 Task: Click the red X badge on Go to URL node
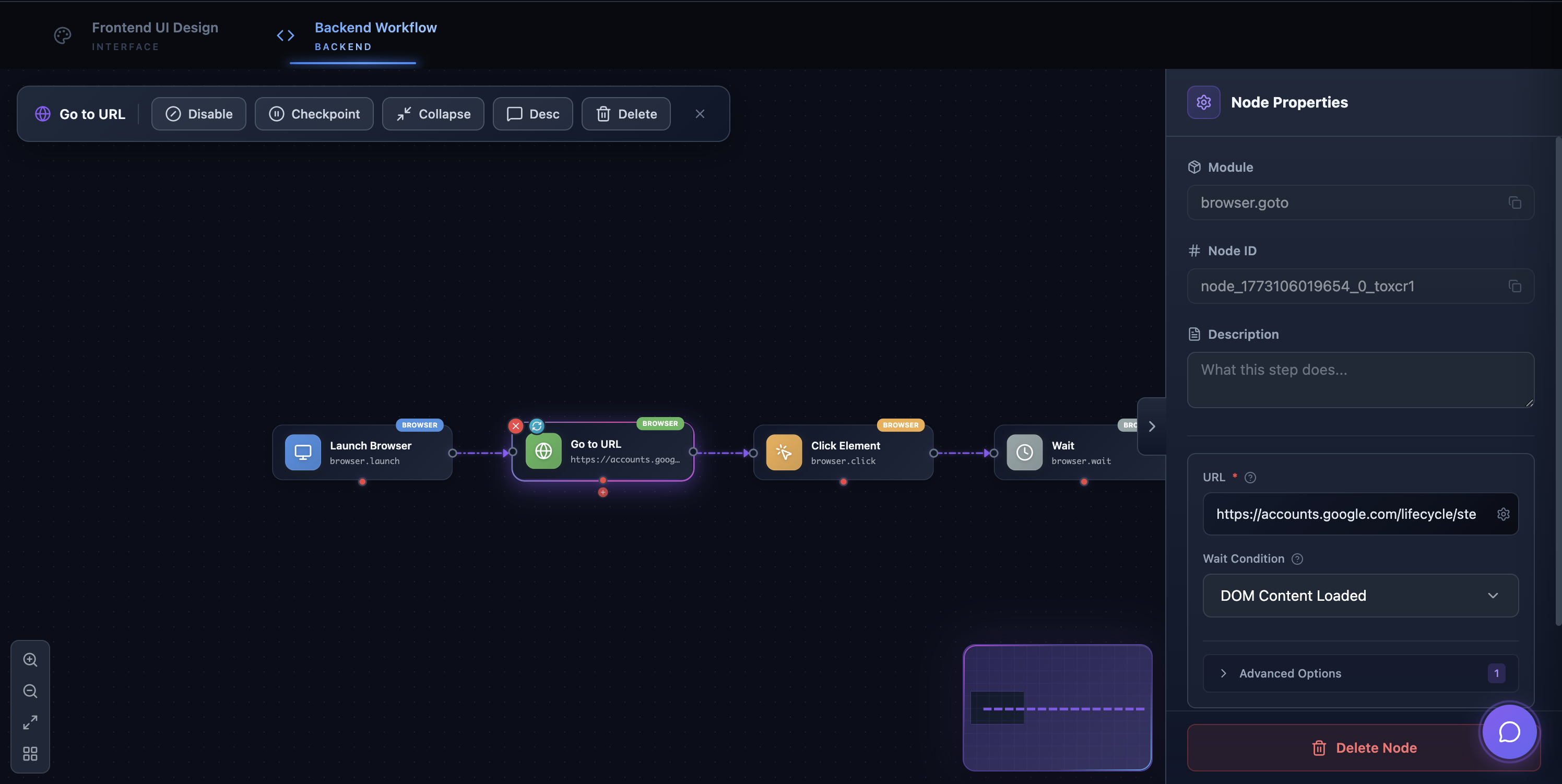pos(515,425)
